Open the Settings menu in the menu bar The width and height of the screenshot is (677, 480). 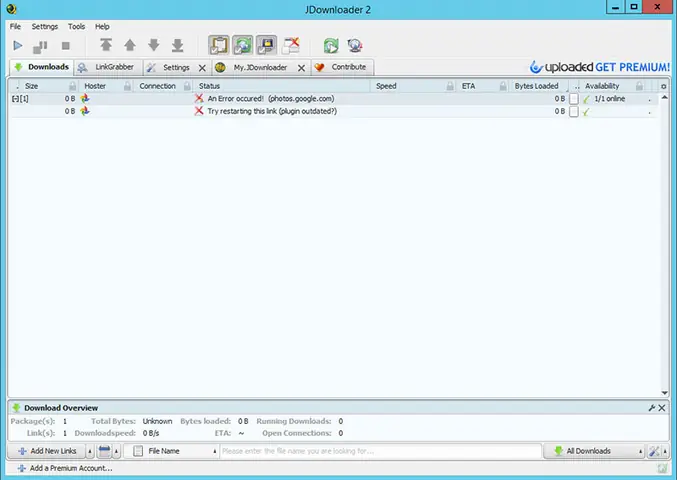tap(44, 26)
